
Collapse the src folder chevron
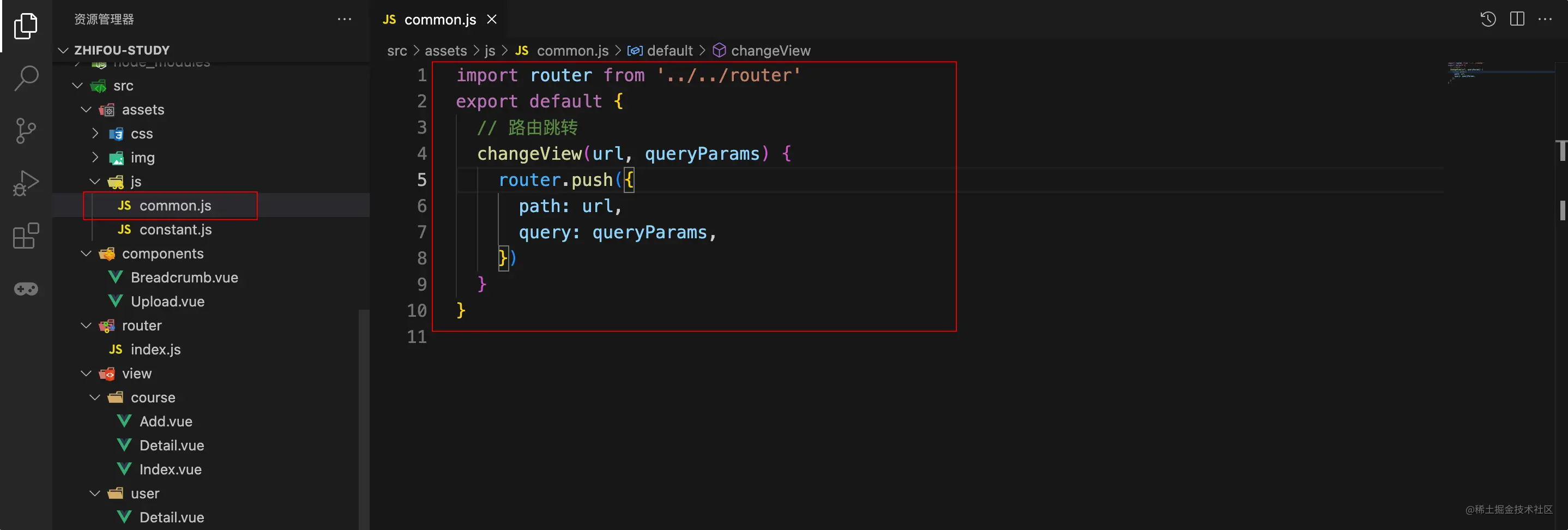[x=77, y=86]
